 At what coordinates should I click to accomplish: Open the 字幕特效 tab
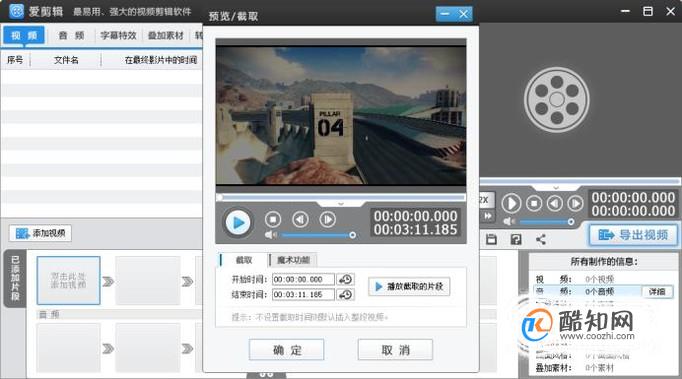118,35
